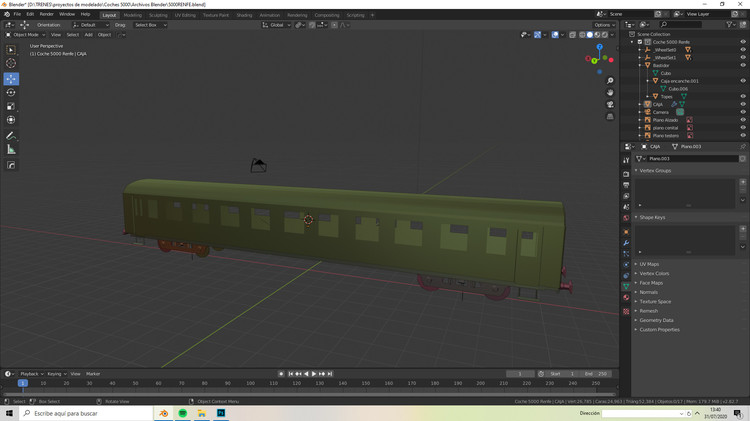Launch Blender from the Windows taskbar

[164, 413]
